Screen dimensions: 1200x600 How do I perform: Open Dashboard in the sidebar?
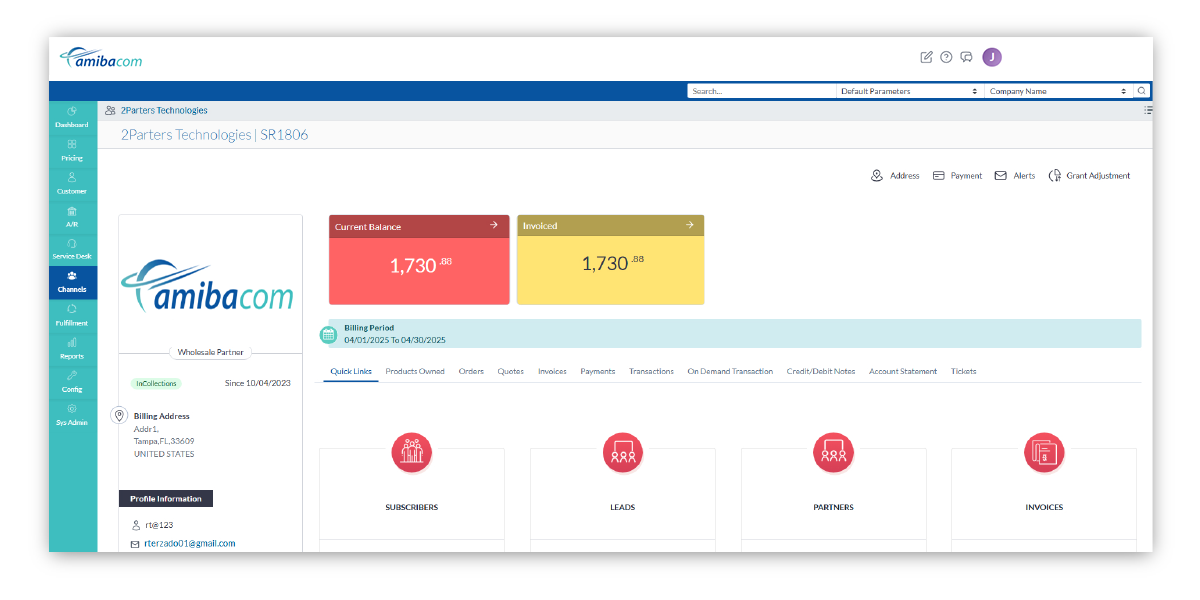[72, 117]
